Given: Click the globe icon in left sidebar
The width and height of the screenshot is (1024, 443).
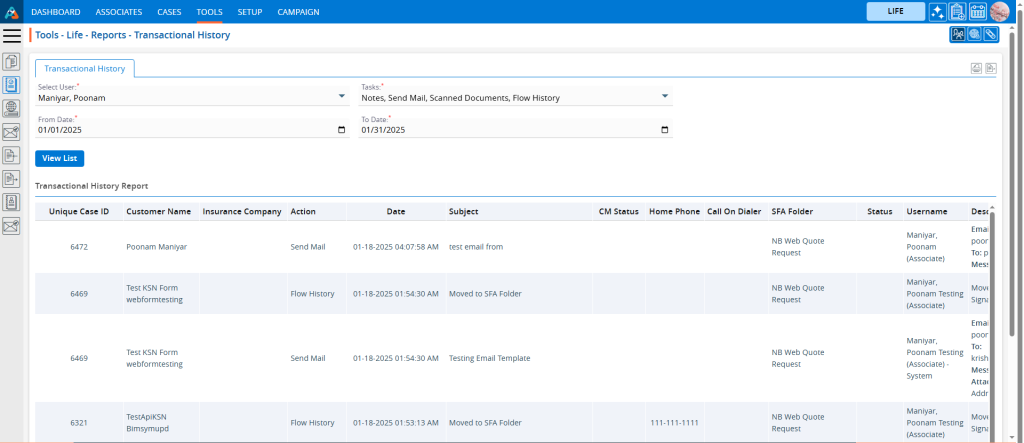Looking at the screenshot, I should pyautogui.click(x=12, y=108).
